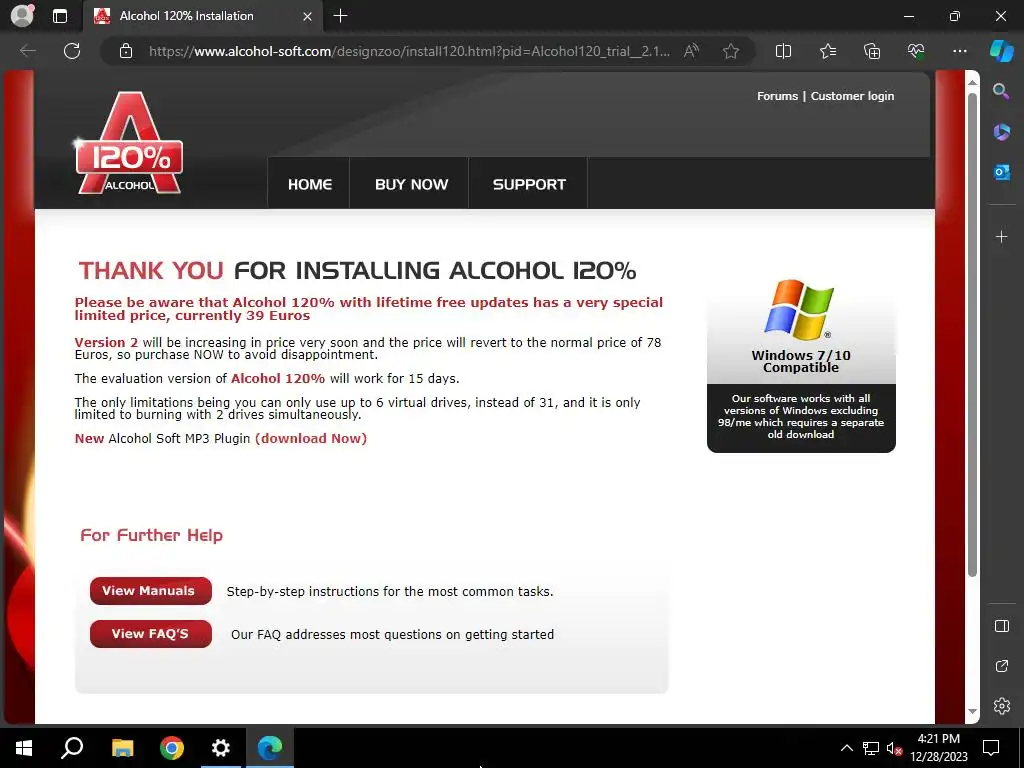Open Outlook in the sidebar
This screenshot has height=768, width=1024.
1001,172
